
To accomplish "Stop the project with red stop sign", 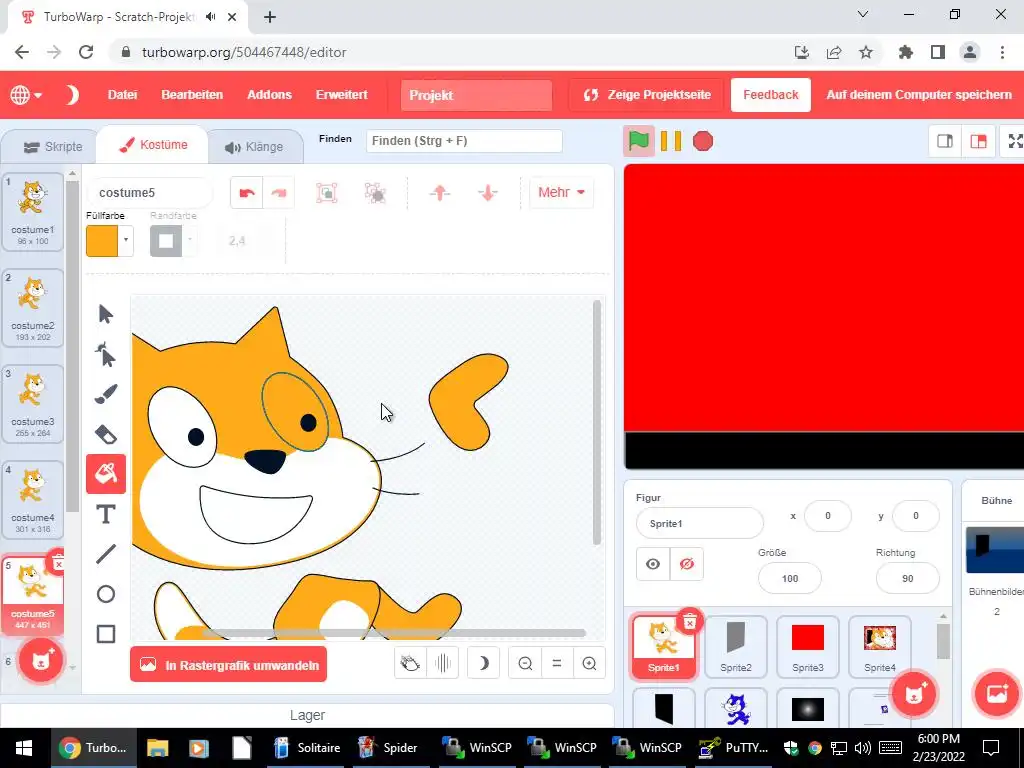I will 703,141.
